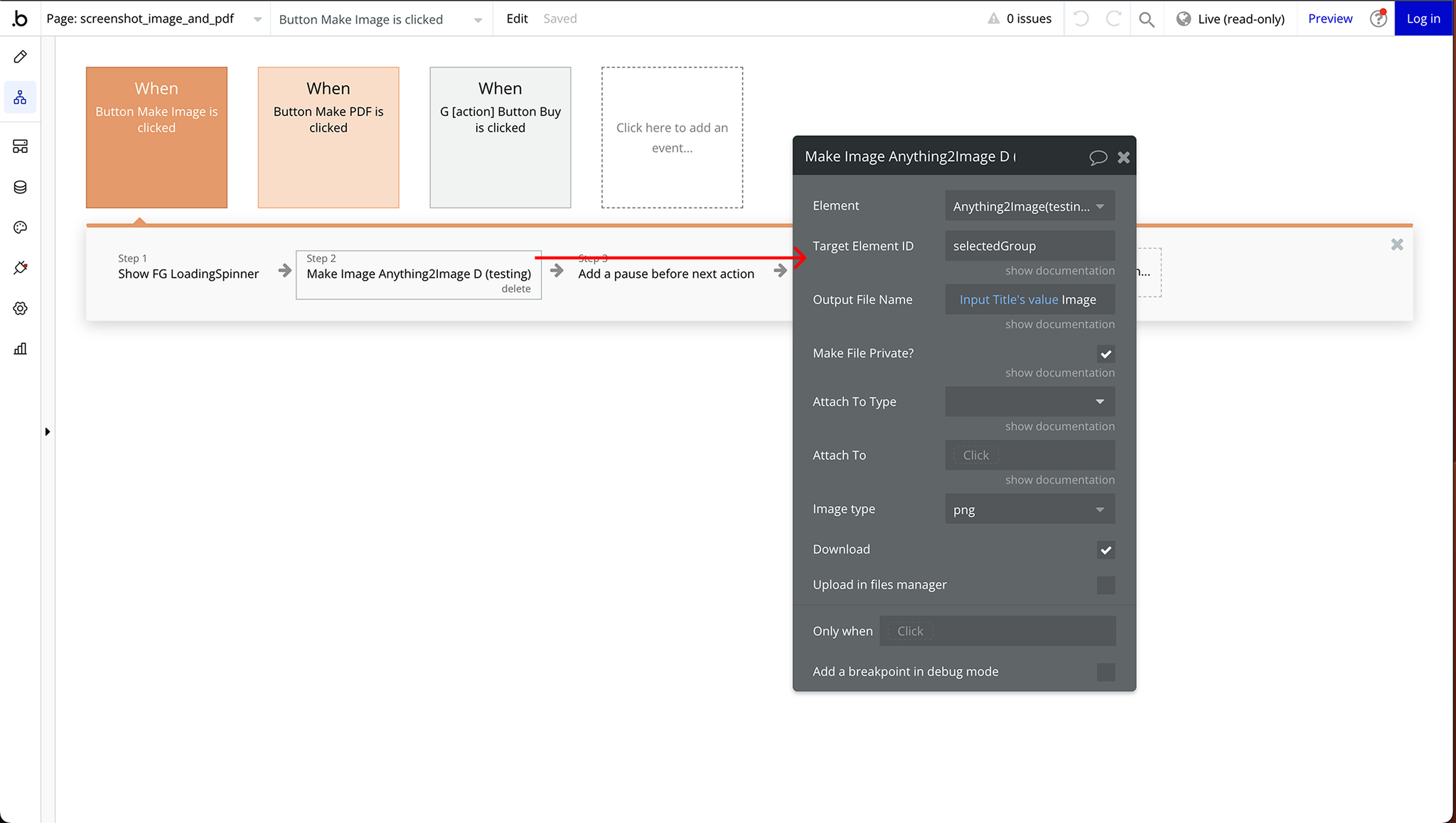Click the styles panel icon
The image size is (1456, 823).
(x=19, y=227)
